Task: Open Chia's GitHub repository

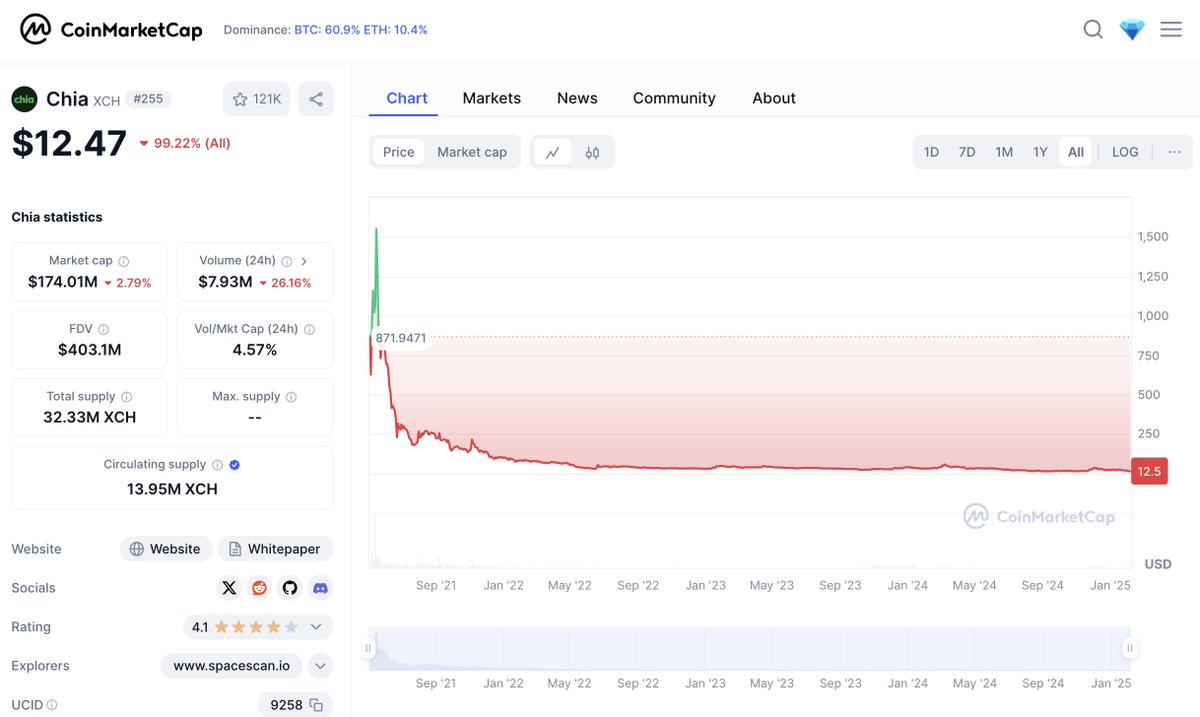Action: [x=289, y=587]
